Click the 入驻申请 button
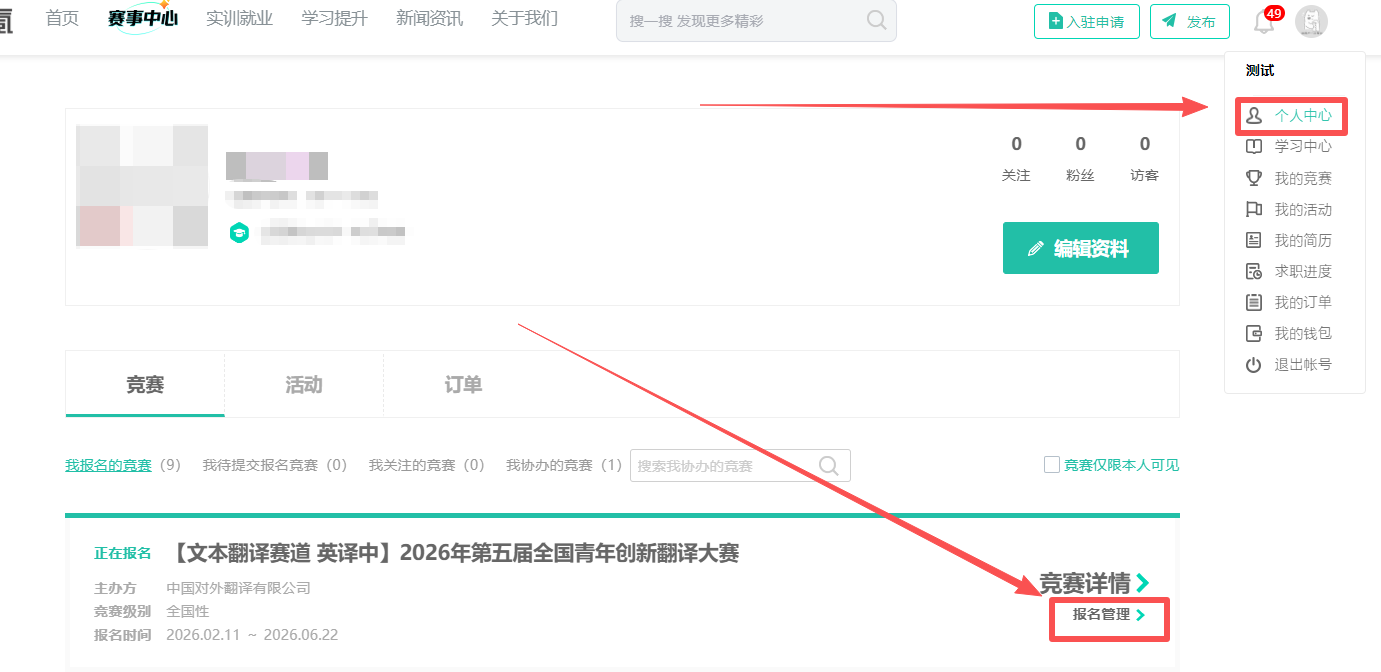The width and height of the screenshot is (1381, 672). (x=1086, y=22)
